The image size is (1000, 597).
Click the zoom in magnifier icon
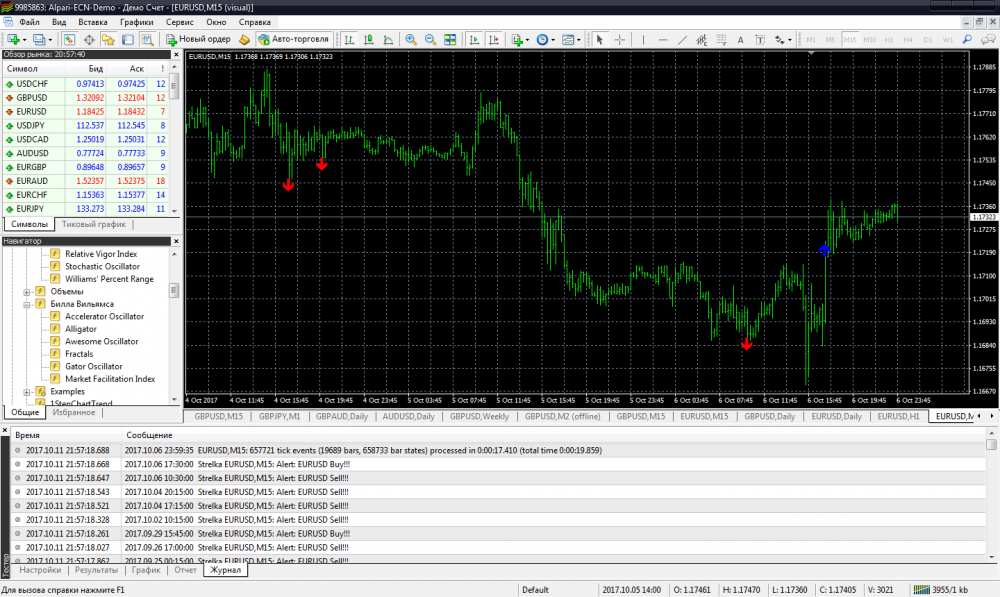[x=411, y=40]
